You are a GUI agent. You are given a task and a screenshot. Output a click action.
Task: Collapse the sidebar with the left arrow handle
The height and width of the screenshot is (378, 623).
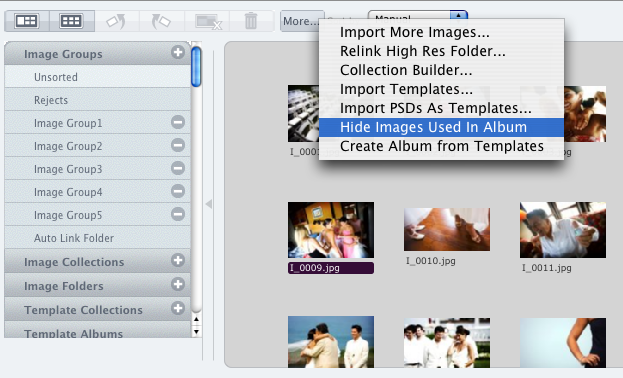tap(209, 204)
